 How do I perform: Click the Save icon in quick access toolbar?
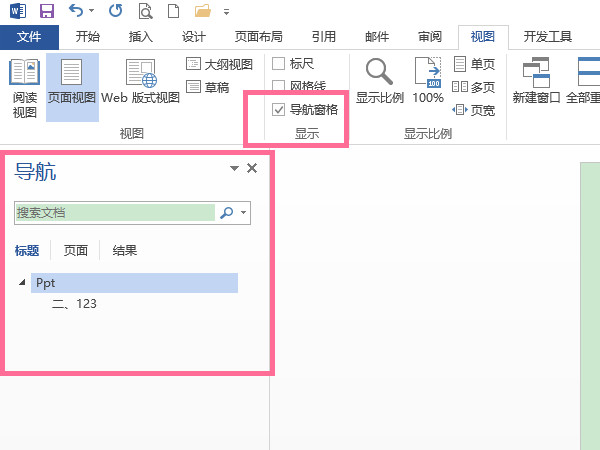pos(47,12)
